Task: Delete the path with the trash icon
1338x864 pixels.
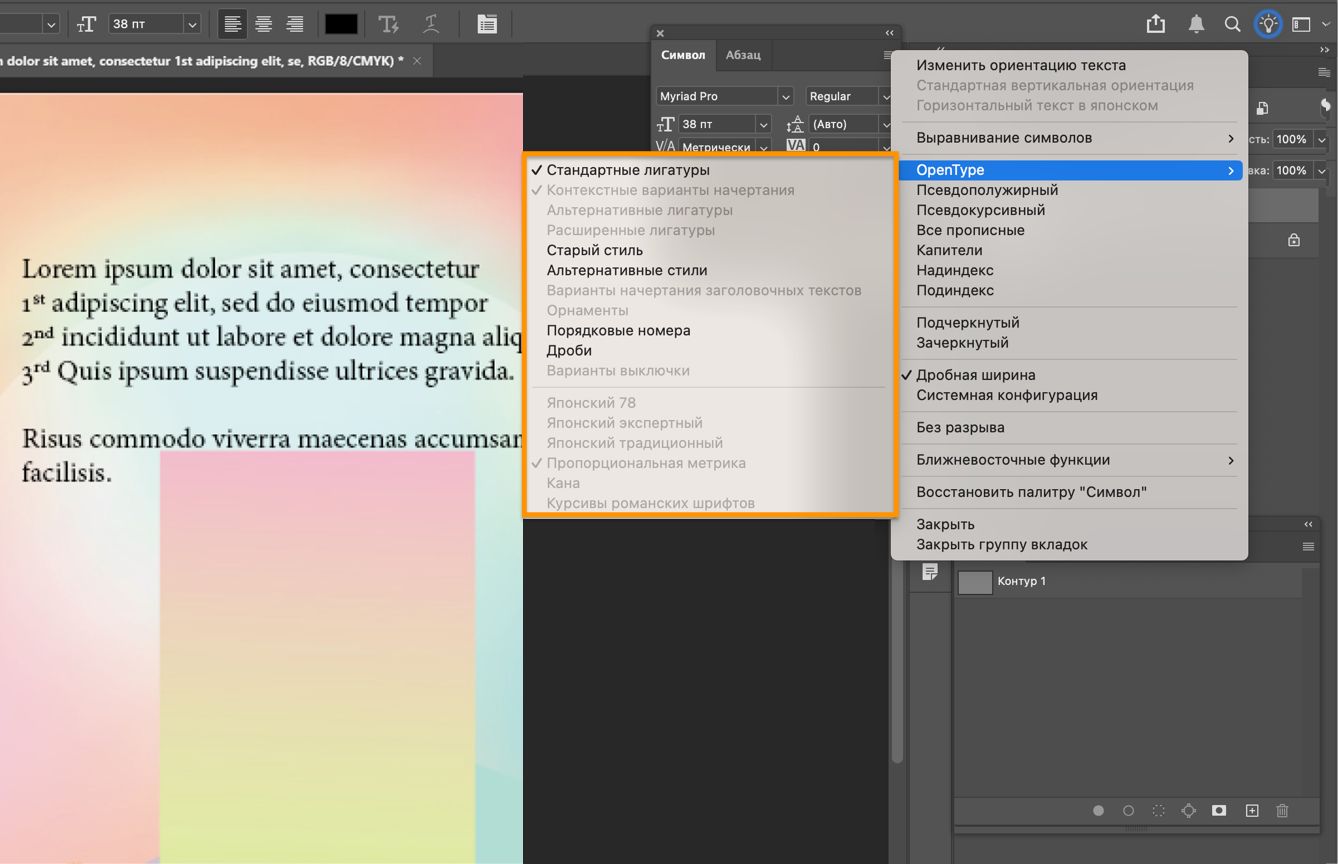Action: [x=1283, y=811]
